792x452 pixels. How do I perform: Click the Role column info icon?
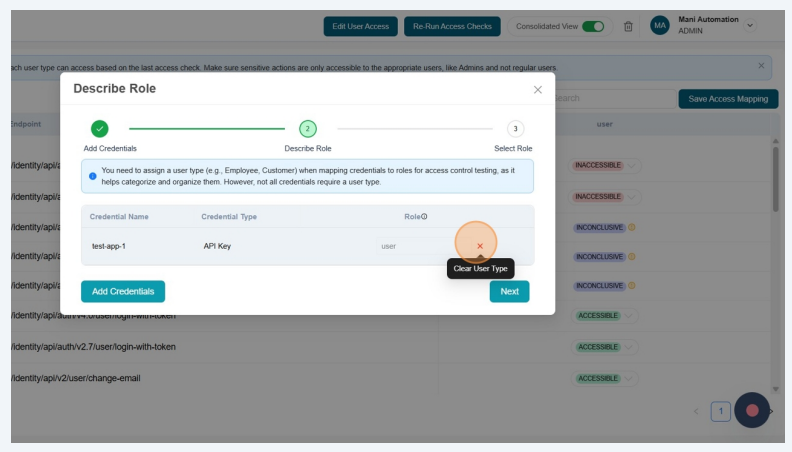[x=424, y=216]
